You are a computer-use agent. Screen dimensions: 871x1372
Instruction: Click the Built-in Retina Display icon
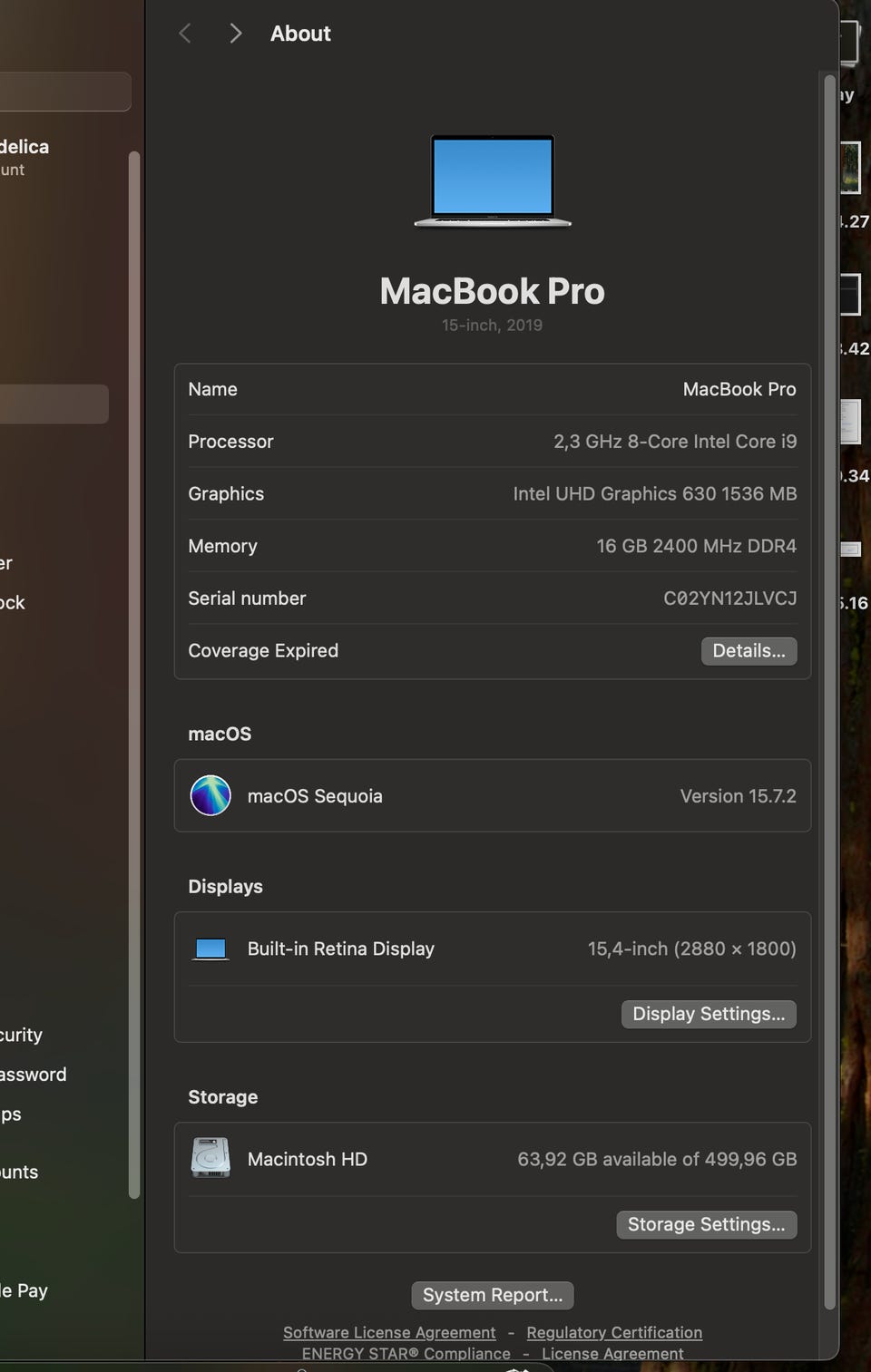click(210, 949)
